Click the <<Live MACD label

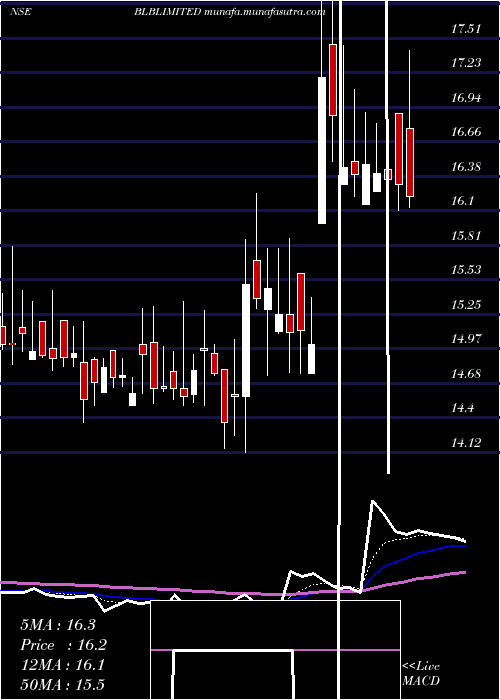coord(421,673)
